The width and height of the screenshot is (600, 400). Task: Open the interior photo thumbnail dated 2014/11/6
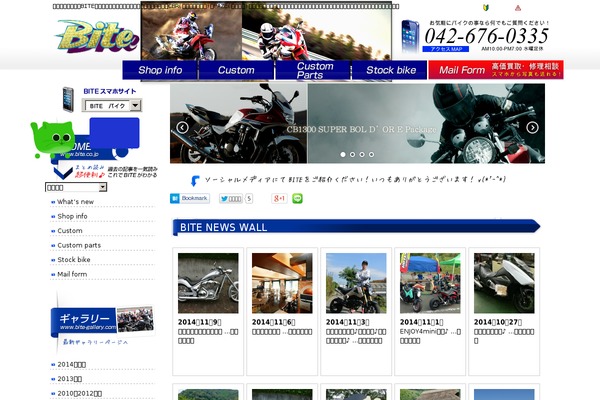point(282,283)
